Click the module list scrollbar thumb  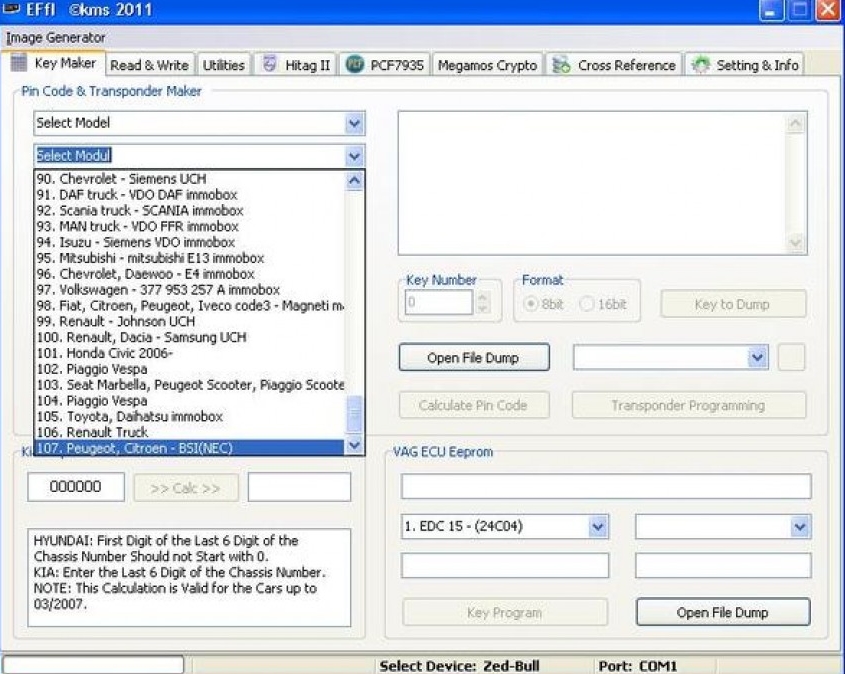[354, 415]
